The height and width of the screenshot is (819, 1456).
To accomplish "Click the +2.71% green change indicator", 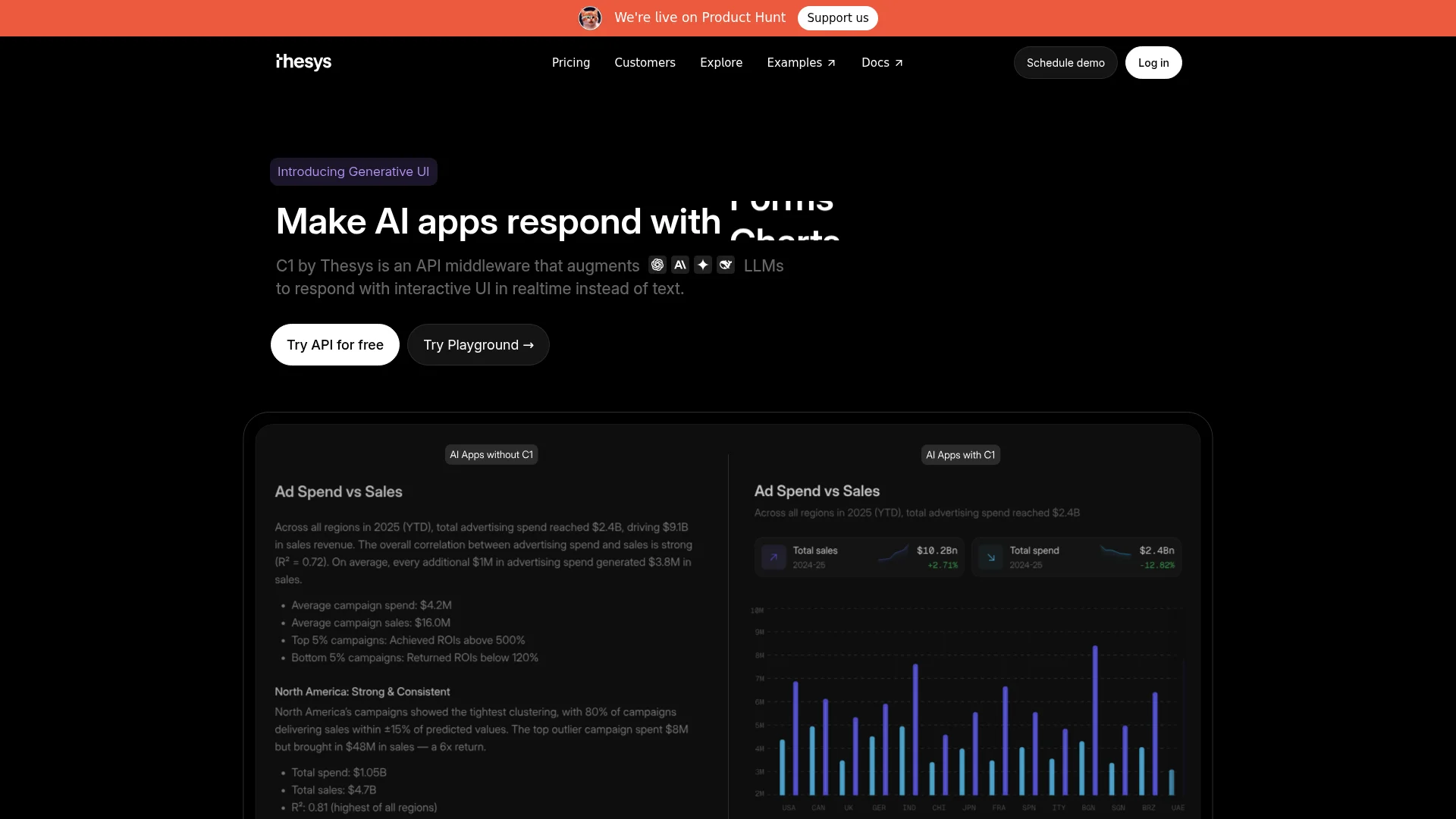I will coord(942,564).
